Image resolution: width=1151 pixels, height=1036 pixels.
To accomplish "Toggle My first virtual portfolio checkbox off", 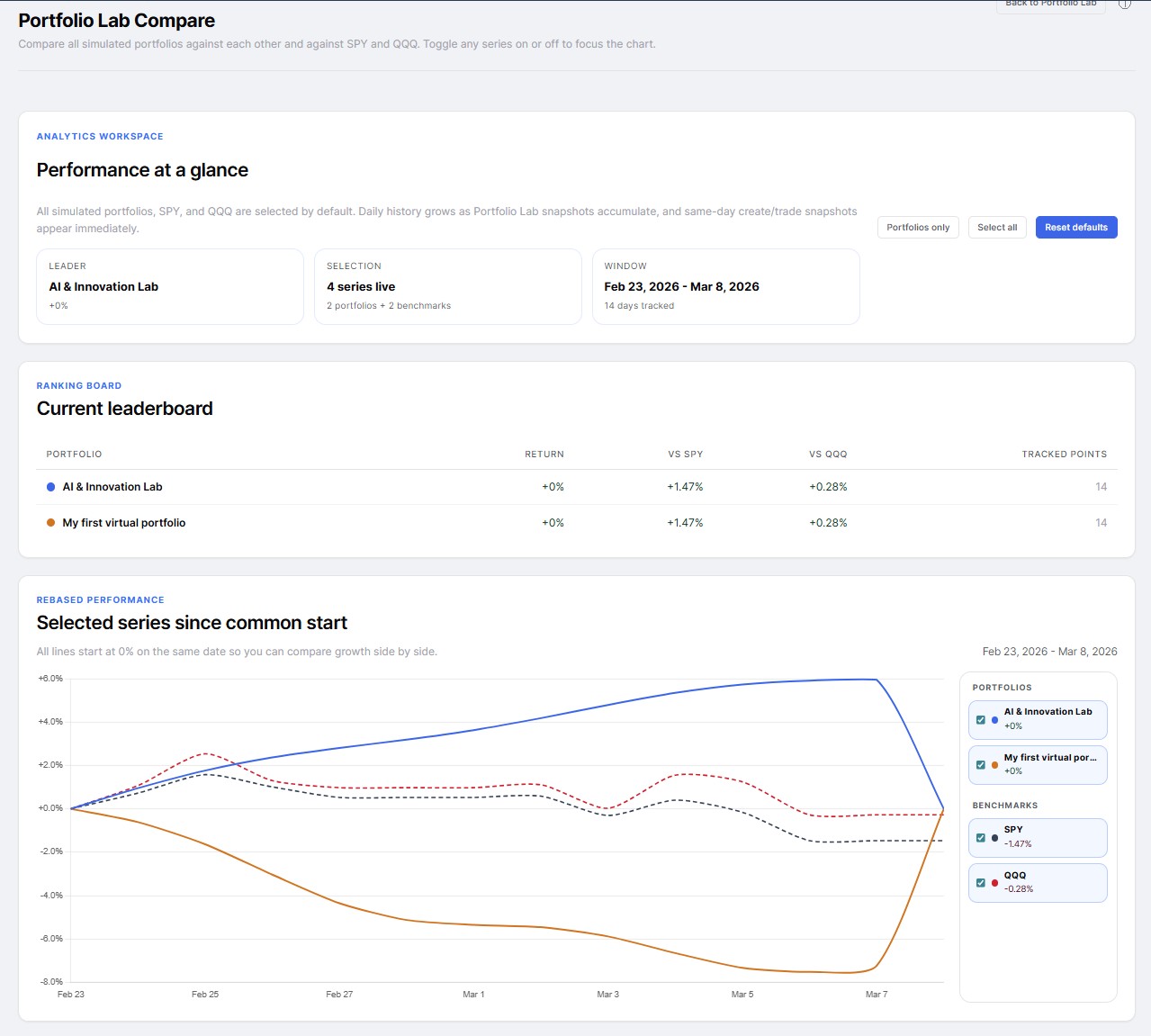I will pyautogui.click(x=981, y=764).
